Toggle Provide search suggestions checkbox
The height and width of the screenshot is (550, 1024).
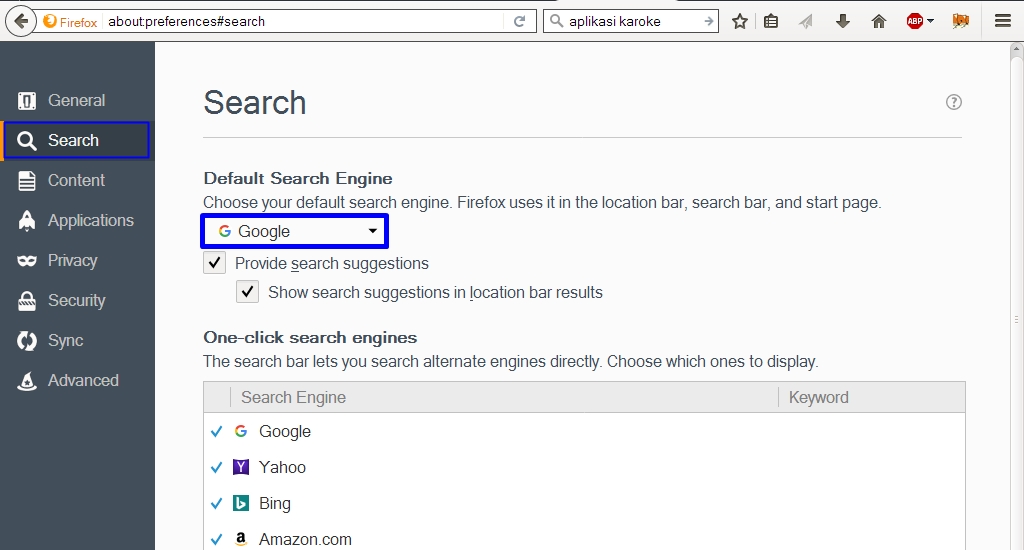point(214,263)
